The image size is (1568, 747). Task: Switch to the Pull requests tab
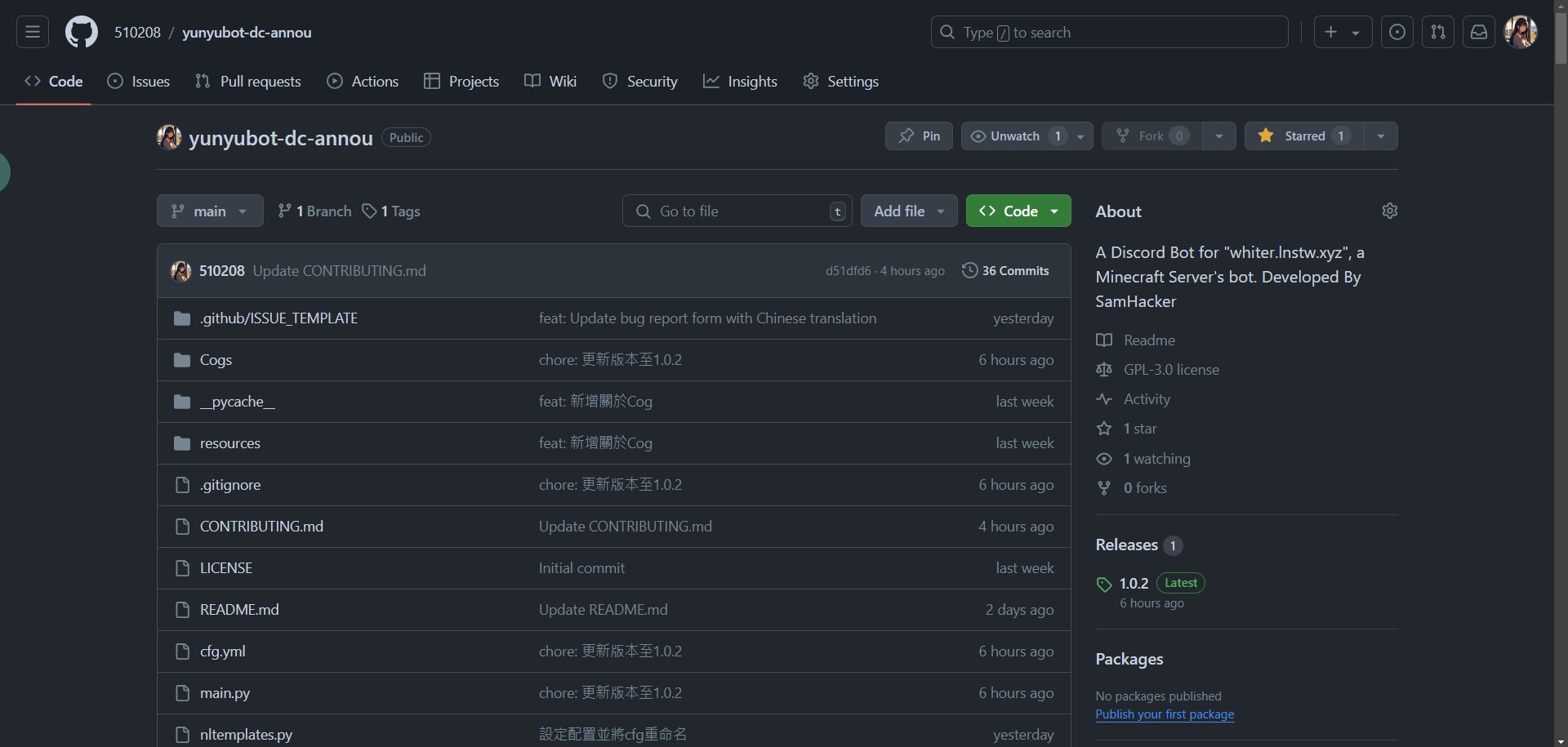tap(248, 82)
